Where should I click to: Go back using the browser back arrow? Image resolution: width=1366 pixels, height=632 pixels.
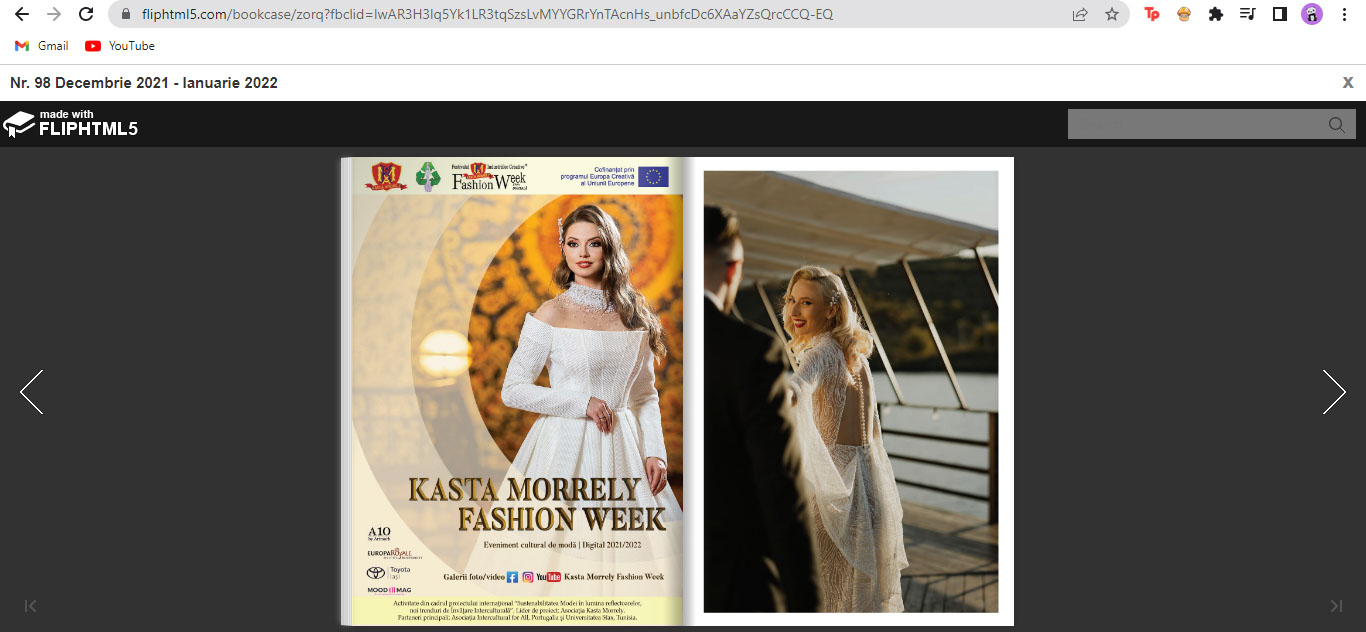pos(22,14)
